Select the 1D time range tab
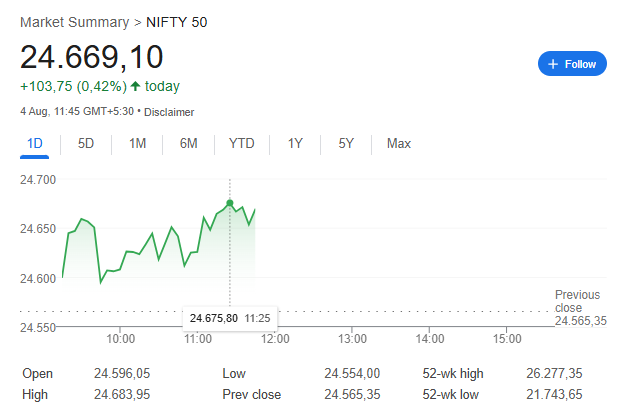Image resolution: width=643 pixels, height=412 pixels. (x=35, y=143)
